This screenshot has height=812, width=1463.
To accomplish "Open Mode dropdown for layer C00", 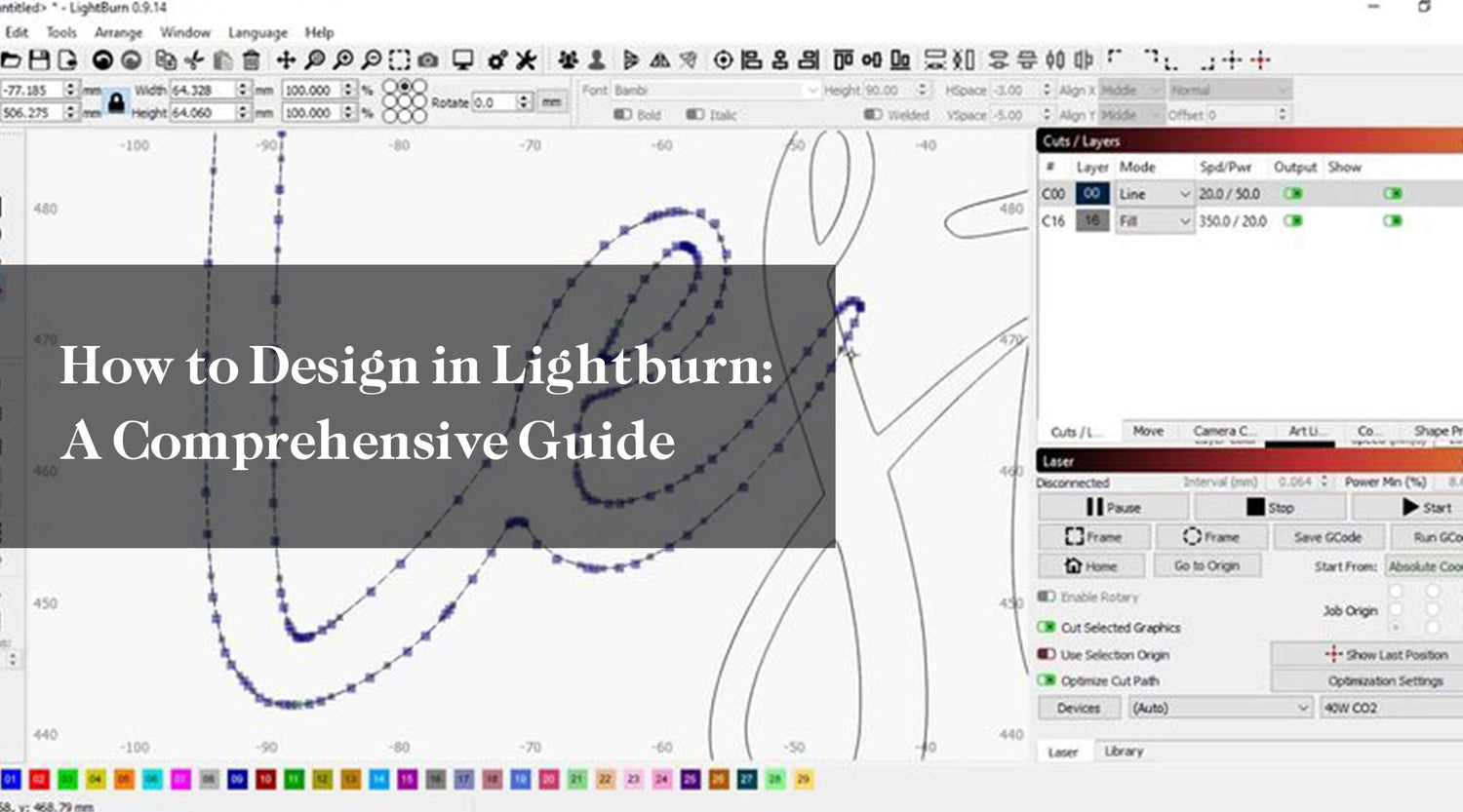I will point(1155,194).
